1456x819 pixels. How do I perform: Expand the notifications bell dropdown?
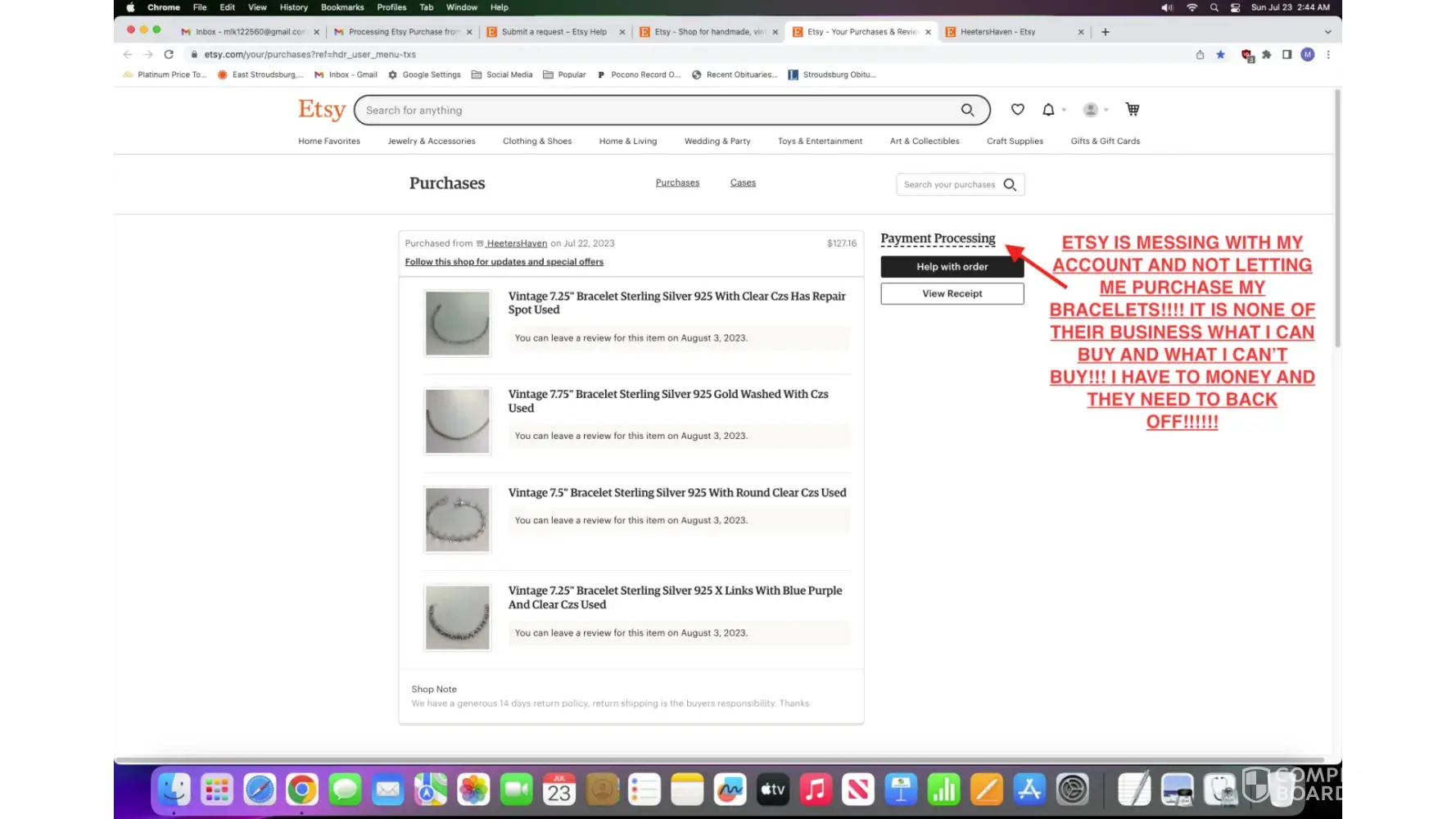[1052, 110]
